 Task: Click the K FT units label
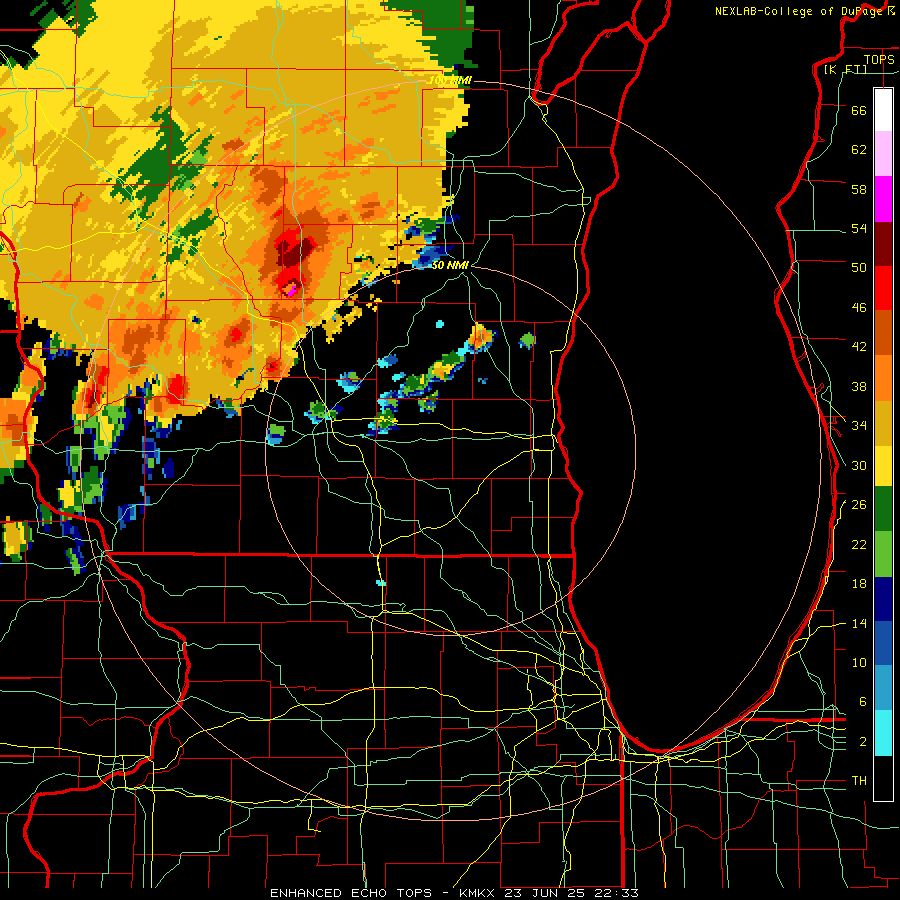click(845, 69)
